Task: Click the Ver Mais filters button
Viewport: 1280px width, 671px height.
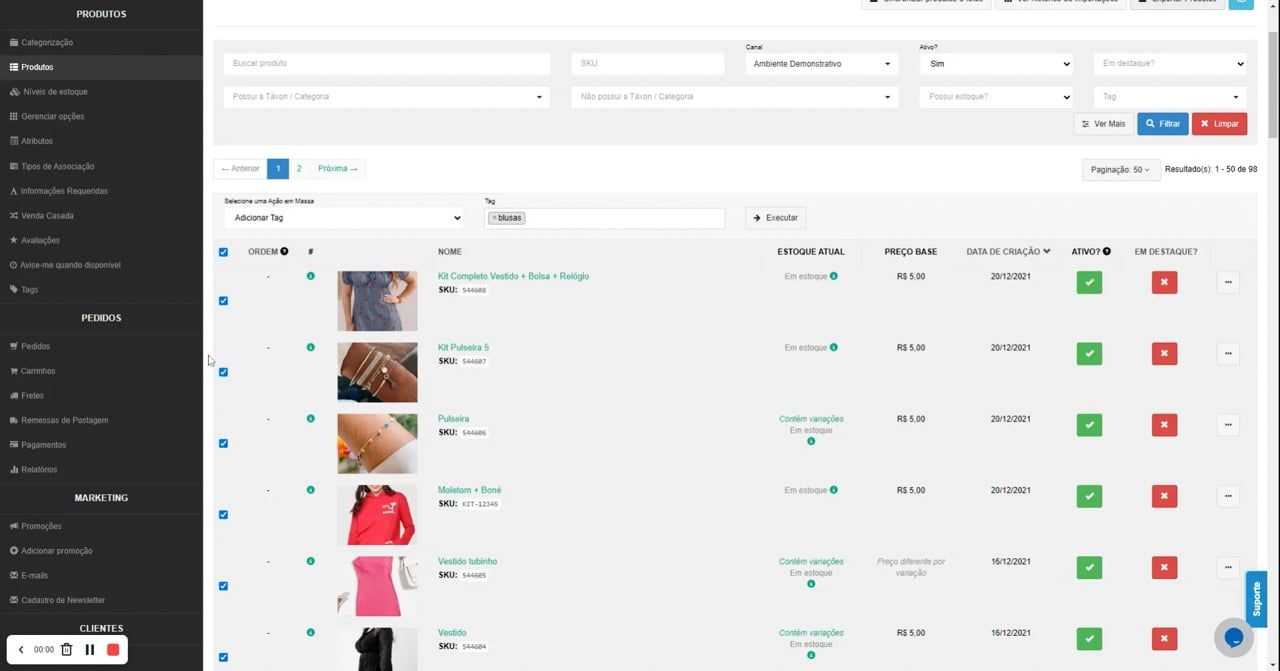Action: click(x=1104, y=124)
